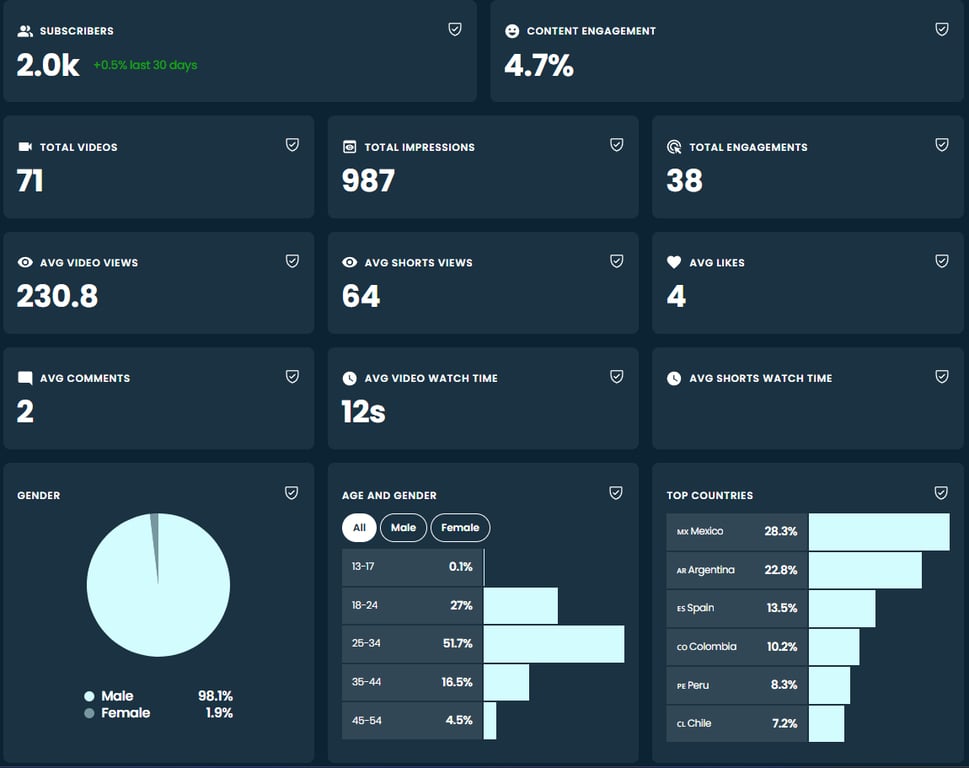969x768 pixels.
Task: Click the shield badge on Gender card
Action: point(292,492)
